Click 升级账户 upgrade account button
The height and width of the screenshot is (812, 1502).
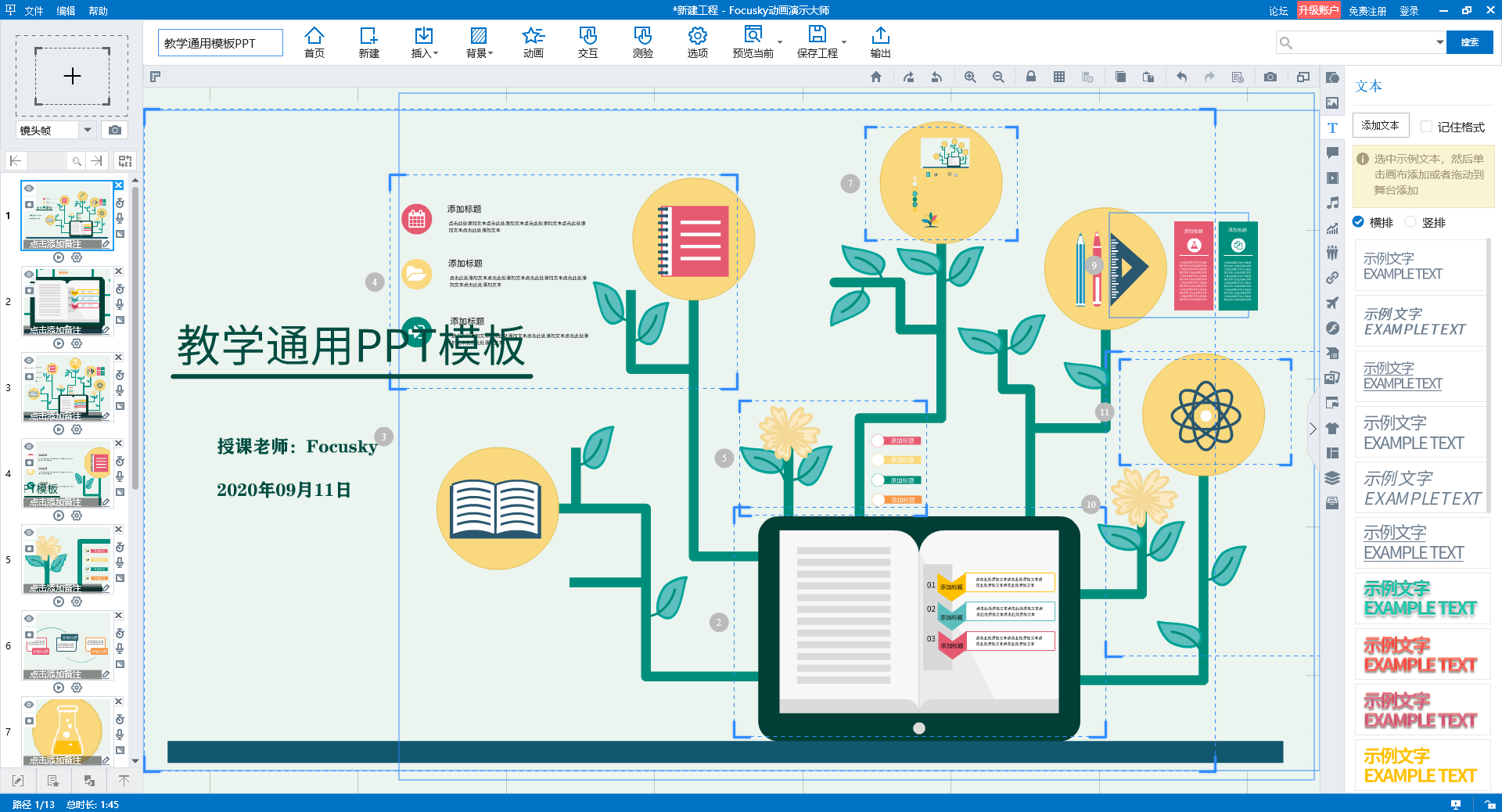click(x=1318, y=10)
